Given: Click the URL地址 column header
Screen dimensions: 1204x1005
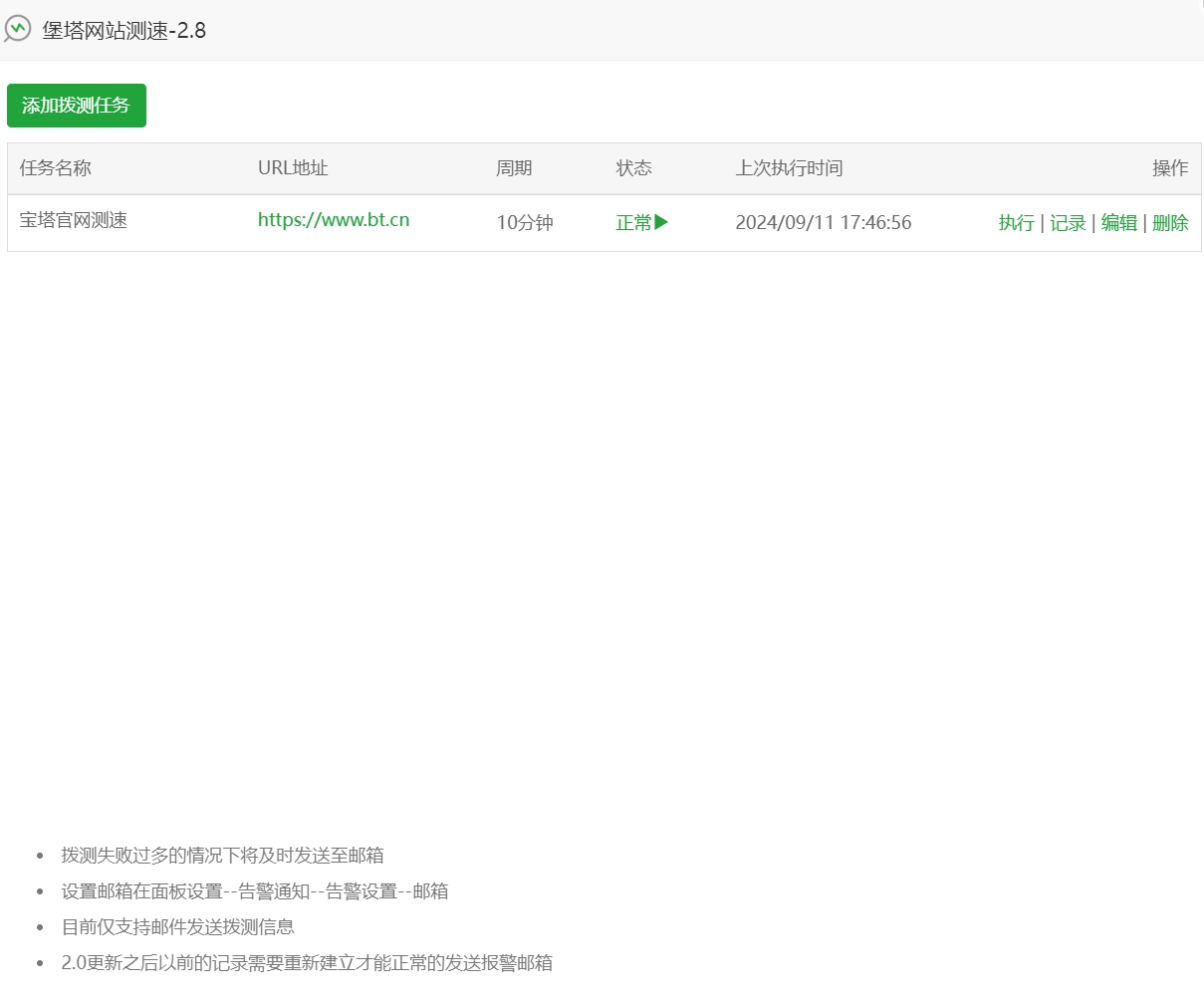Looking at the screenshot, I should tap(292, 167).
